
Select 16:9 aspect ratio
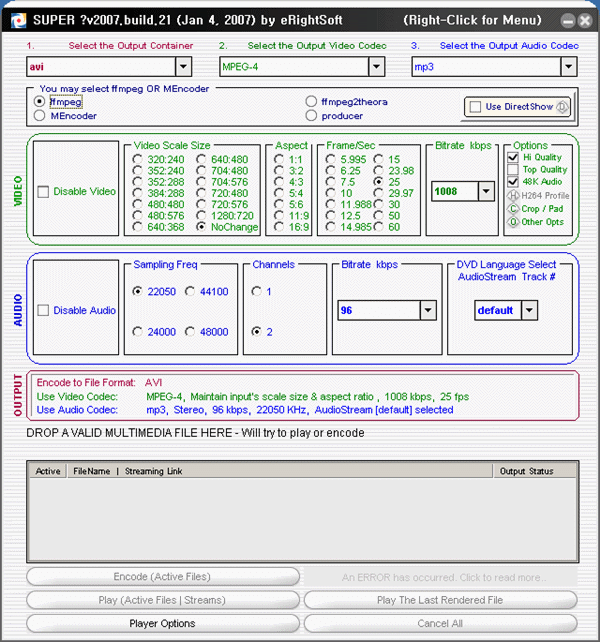(x=279, y=226)
